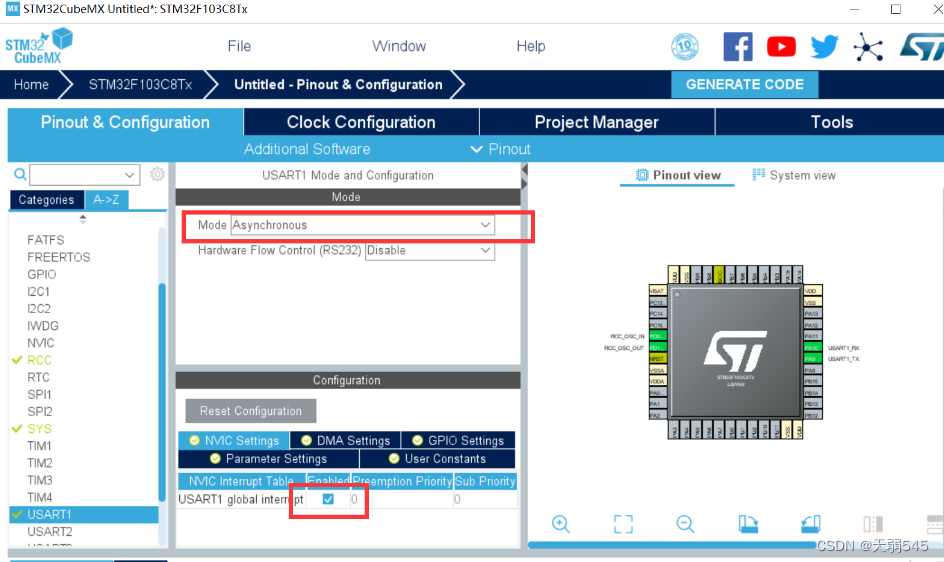
Task: Click Untitled - Pinout & Configuration breadcrumb
Action: (x=338, y=84)
